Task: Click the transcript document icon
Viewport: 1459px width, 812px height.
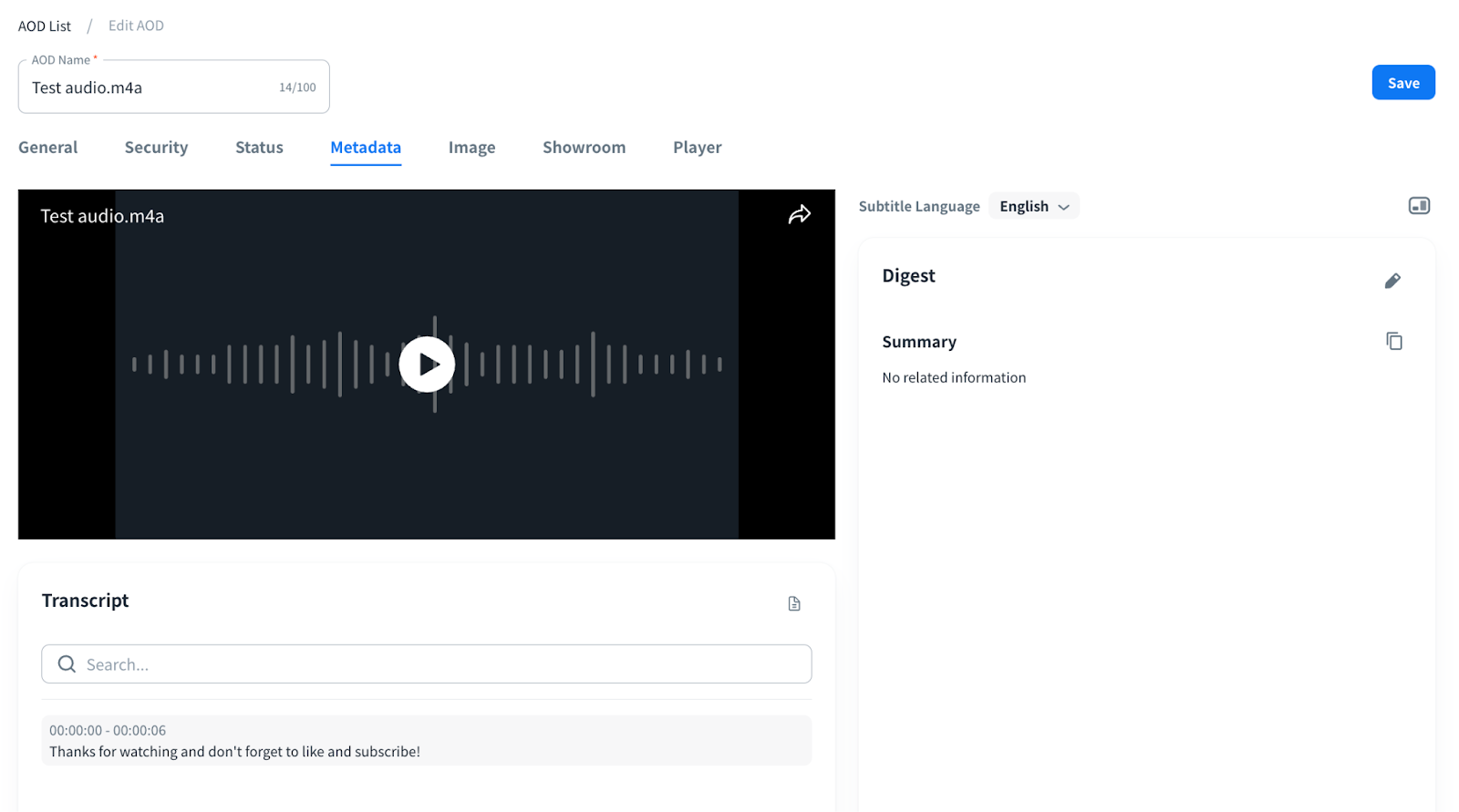Action: click(793, 603)
